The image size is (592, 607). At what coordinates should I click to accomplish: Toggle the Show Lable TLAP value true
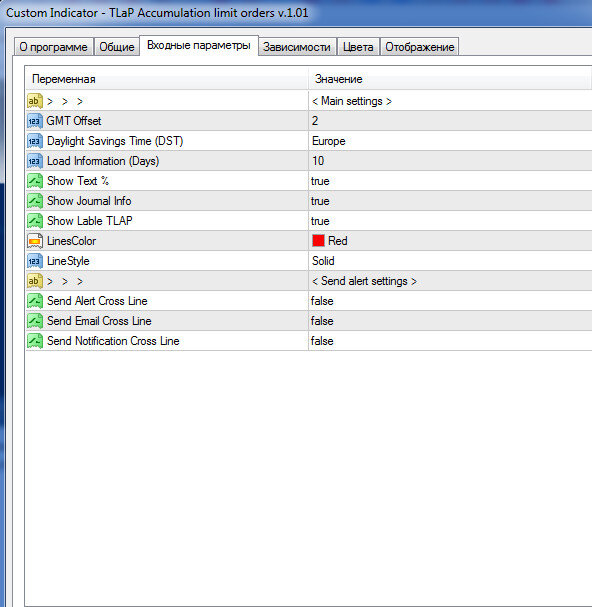(320, 221)
